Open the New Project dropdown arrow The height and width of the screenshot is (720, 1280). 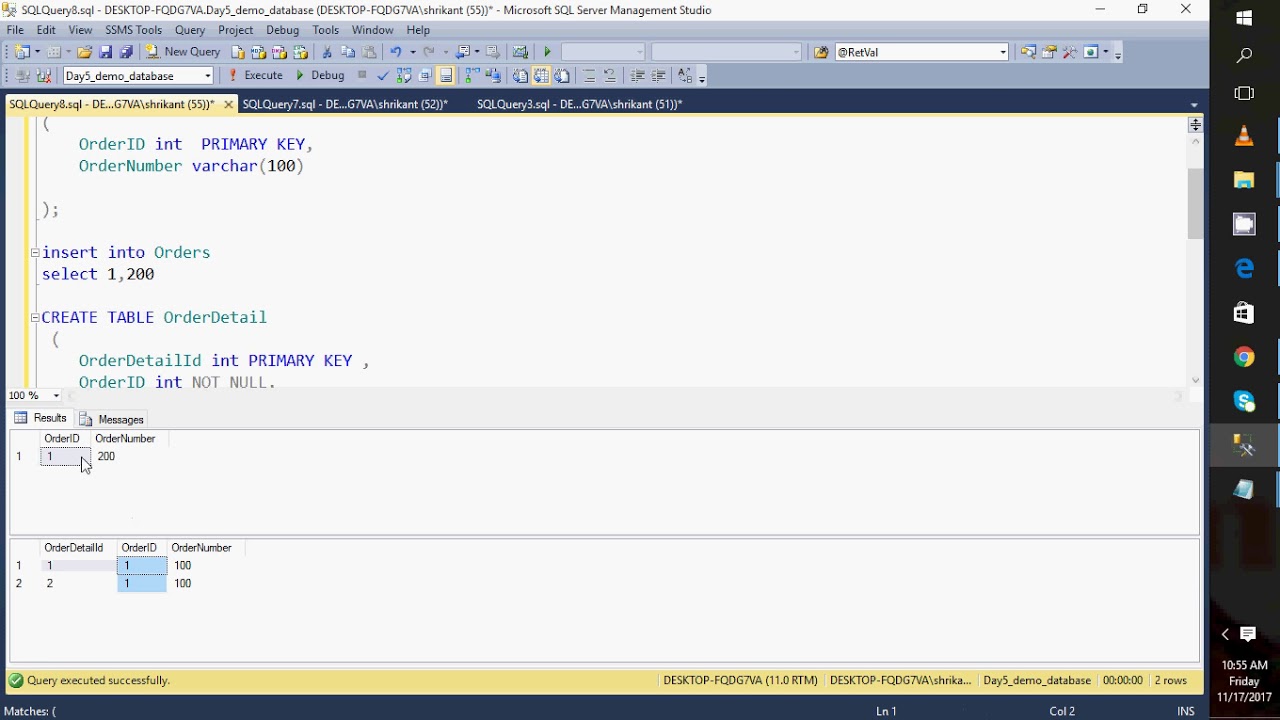pyautogui.click(x=37, y=52)
